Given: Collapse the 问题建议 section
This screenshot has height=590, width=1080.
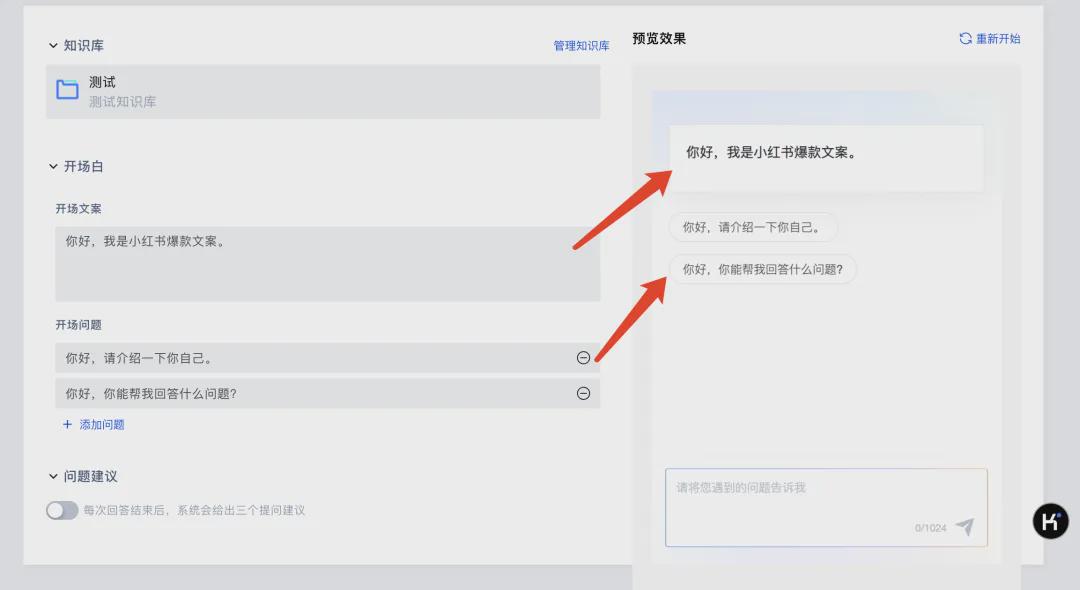Looking at the screenshot, I should click(x=53, y=477).
